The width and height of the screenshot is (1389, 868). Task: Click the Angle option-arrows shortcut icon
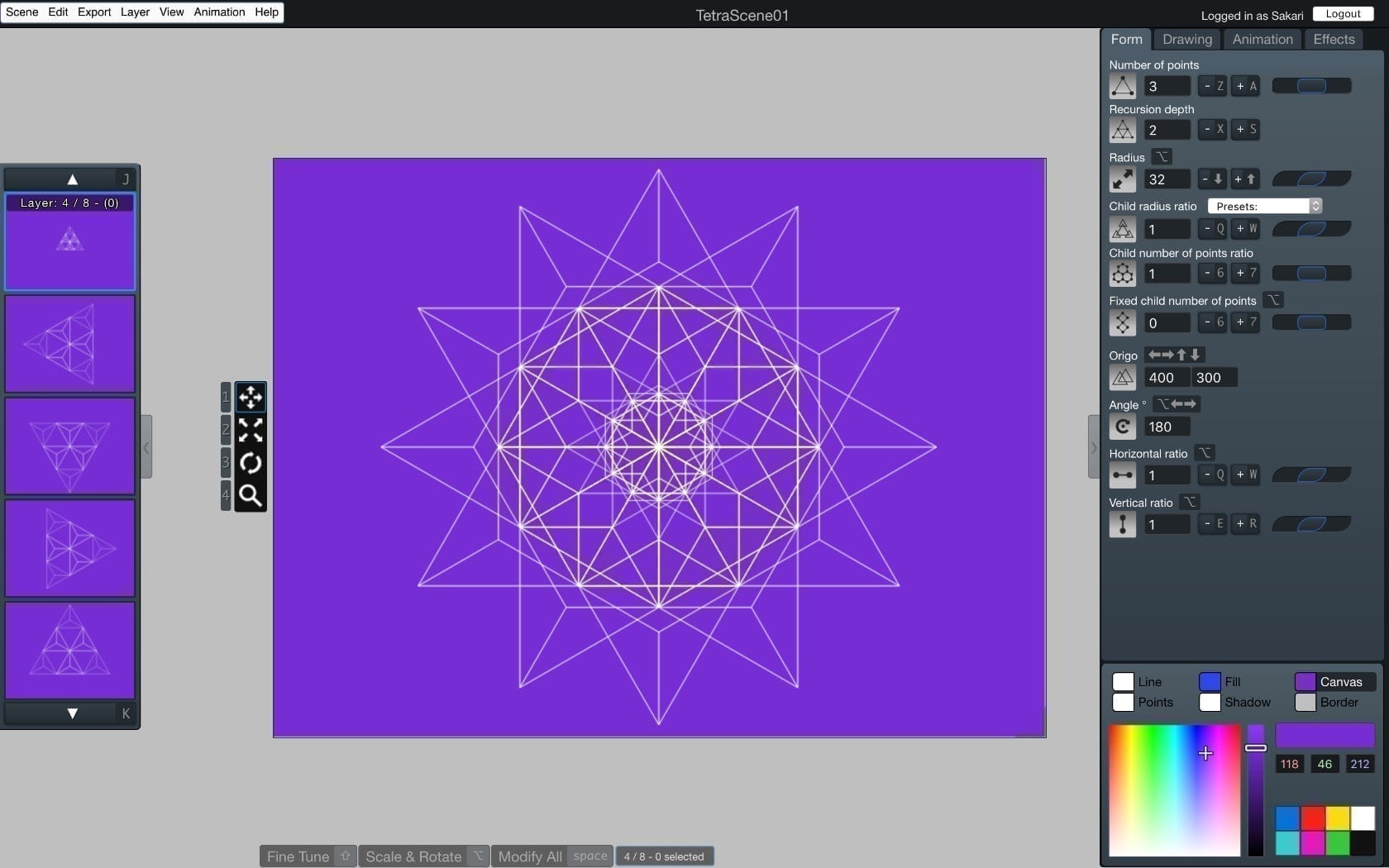tap(1177, 404)
